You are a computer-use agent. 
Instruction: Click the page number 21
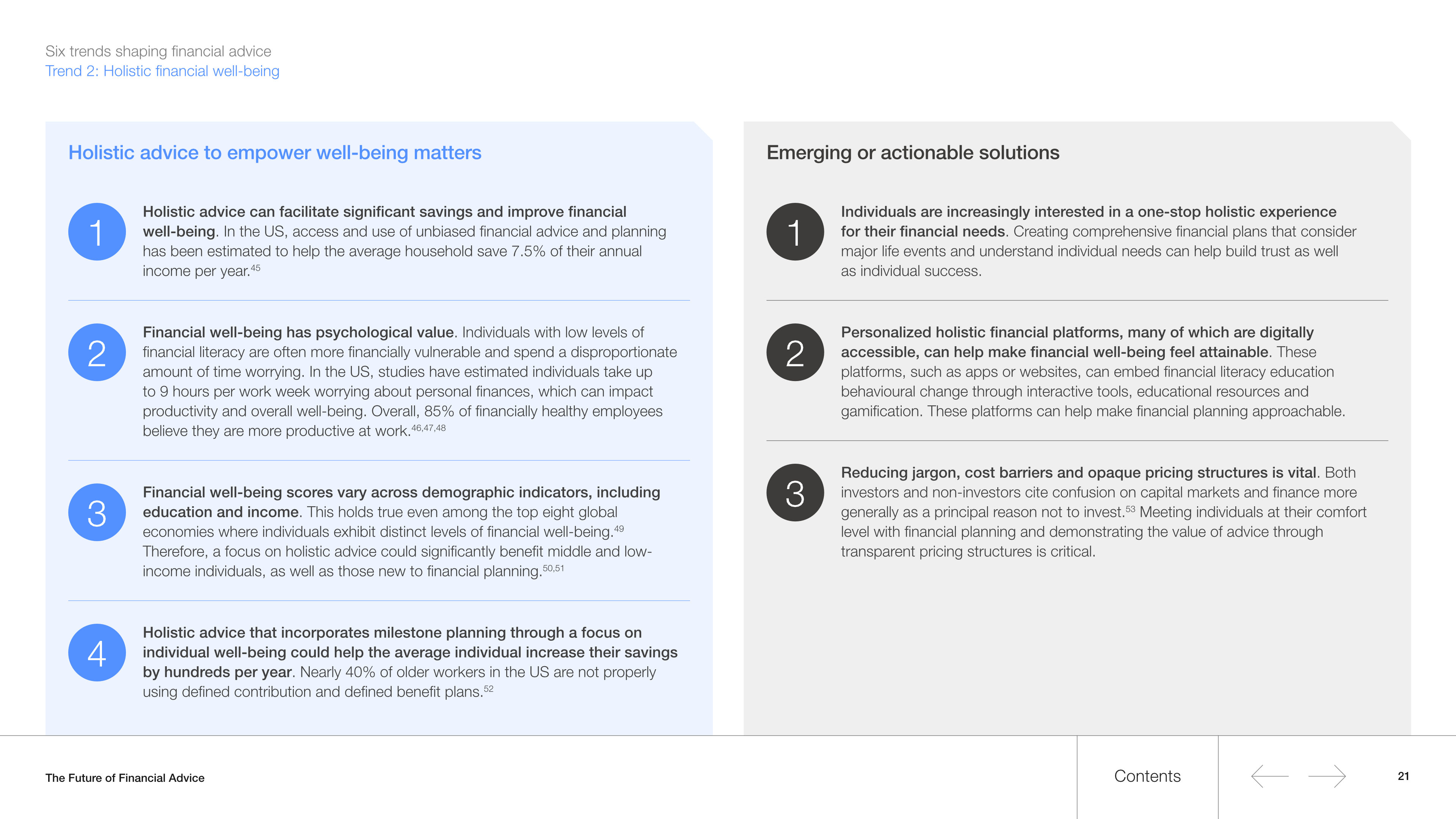tap(1403, 776)
